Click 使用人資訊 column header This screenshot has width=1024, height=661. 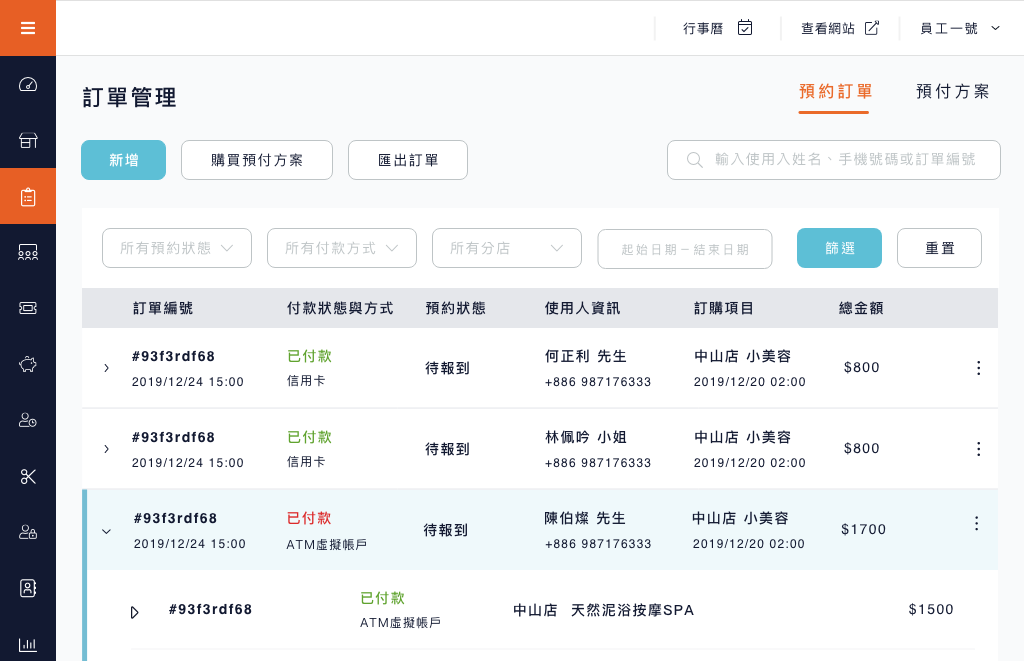pos(583,308)
